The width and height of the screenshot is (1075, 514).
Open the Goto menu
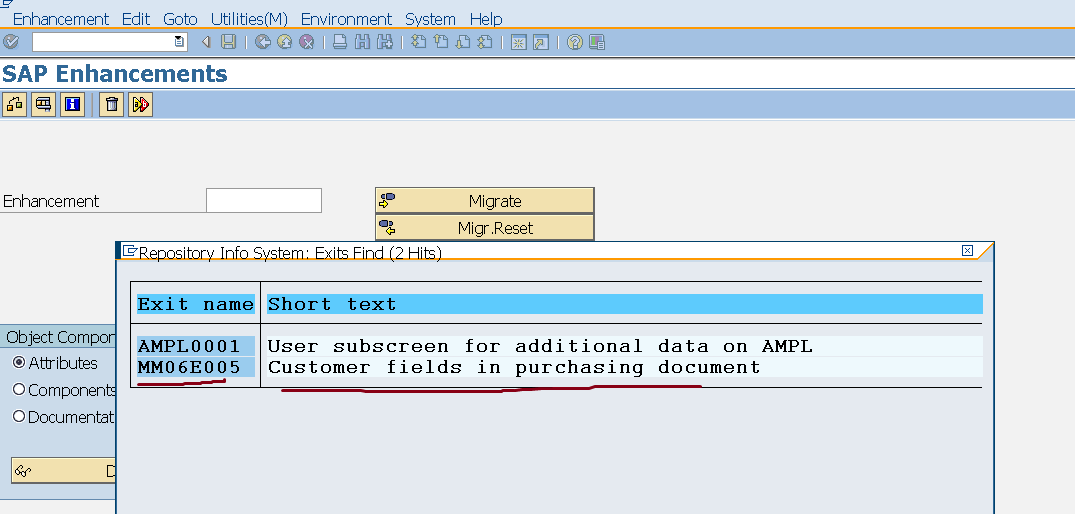tap(180, 19)
